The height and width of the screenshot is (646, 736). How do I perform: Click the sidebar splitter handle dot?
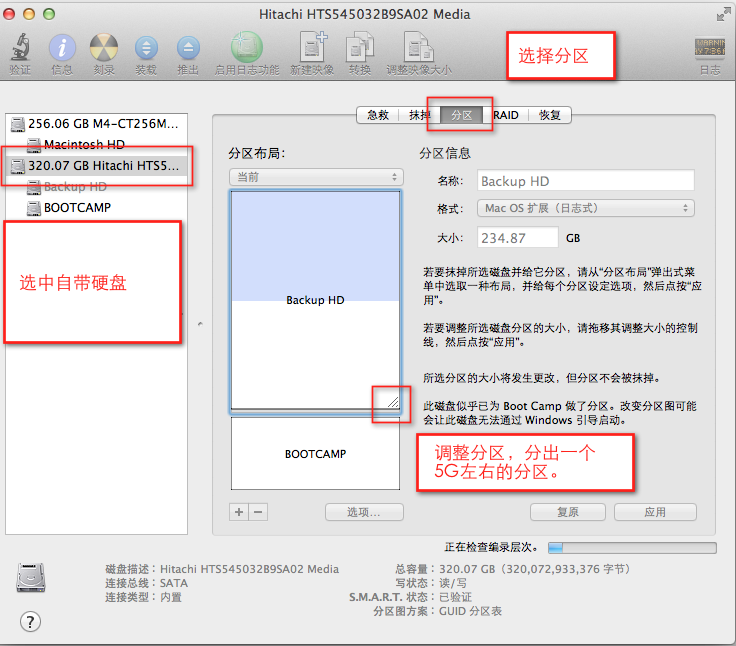tap(200, 324)
